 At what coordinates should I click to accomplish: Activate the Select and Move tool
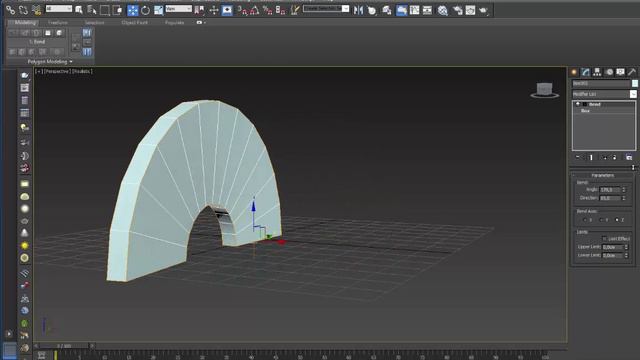[133, 10]
